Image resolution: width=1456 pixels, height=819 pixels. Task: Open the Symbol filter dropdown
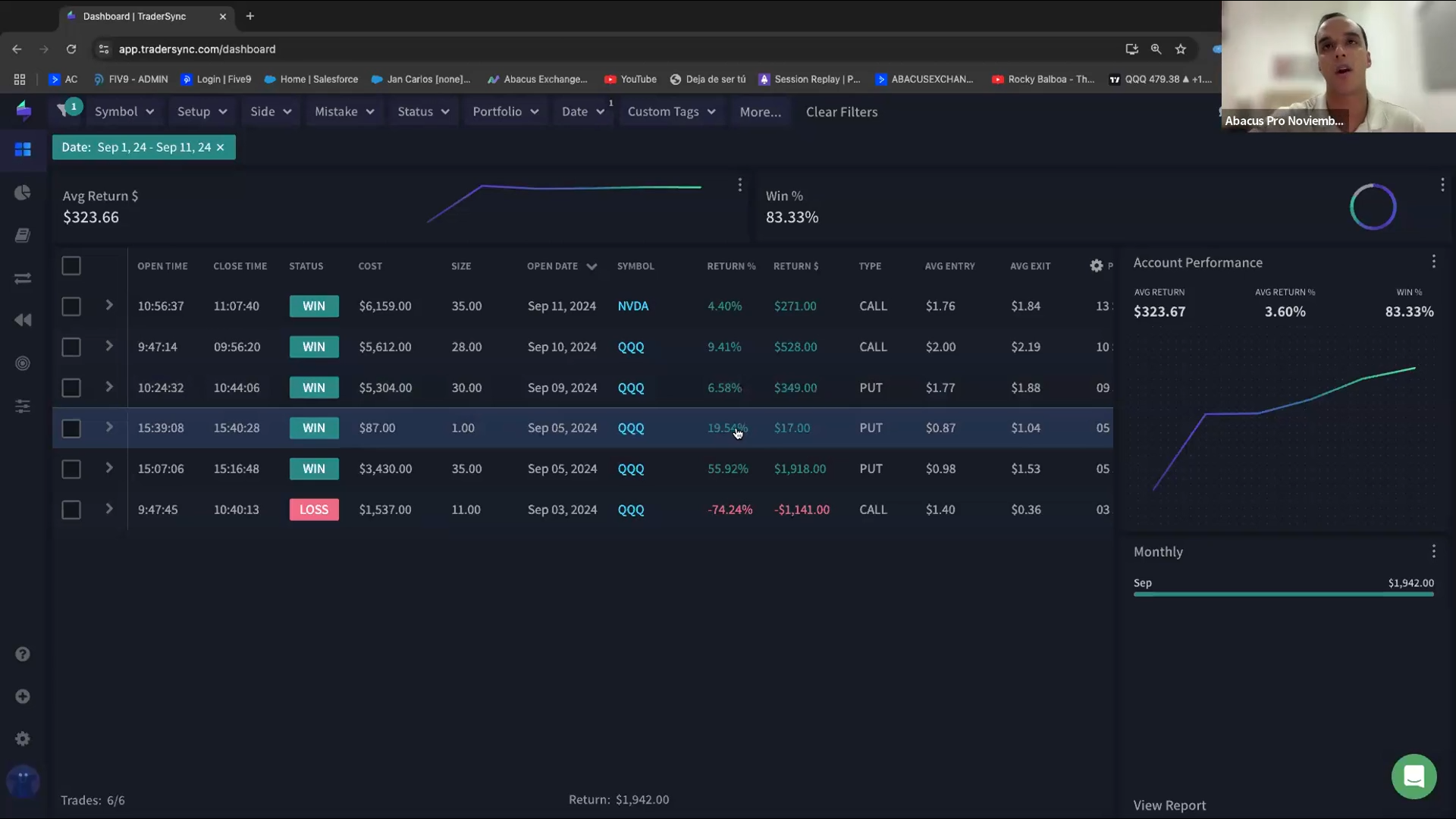click(x=124, y=111)
